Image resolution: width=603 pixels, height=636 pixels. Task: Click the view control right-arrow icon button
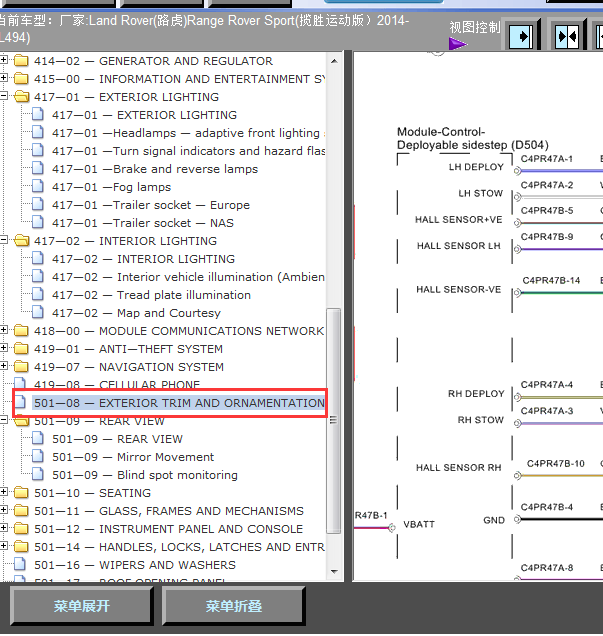(521, 37)
